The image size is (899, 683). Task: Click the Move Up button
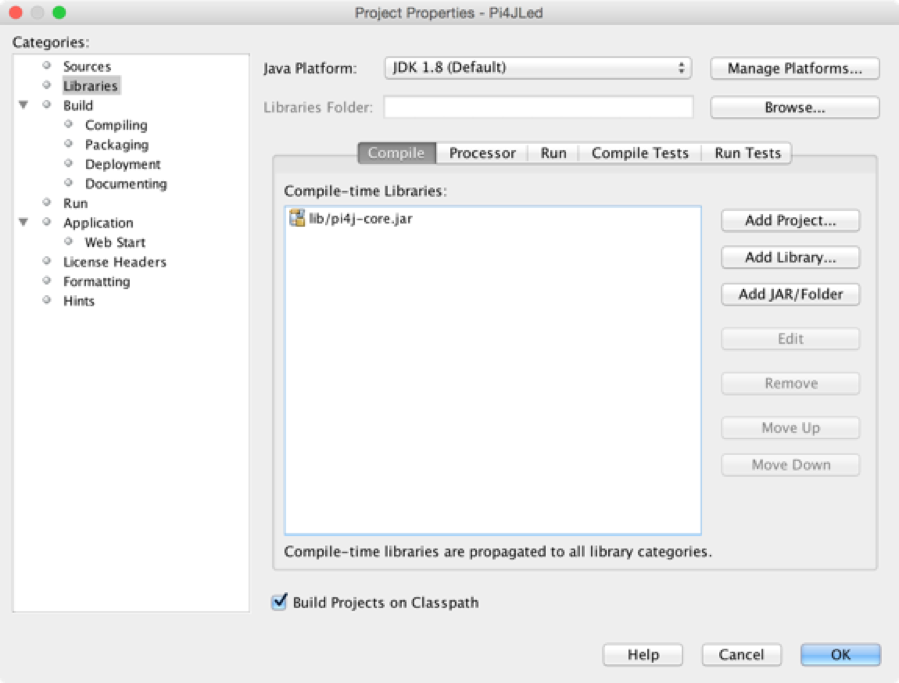[791, 428]
